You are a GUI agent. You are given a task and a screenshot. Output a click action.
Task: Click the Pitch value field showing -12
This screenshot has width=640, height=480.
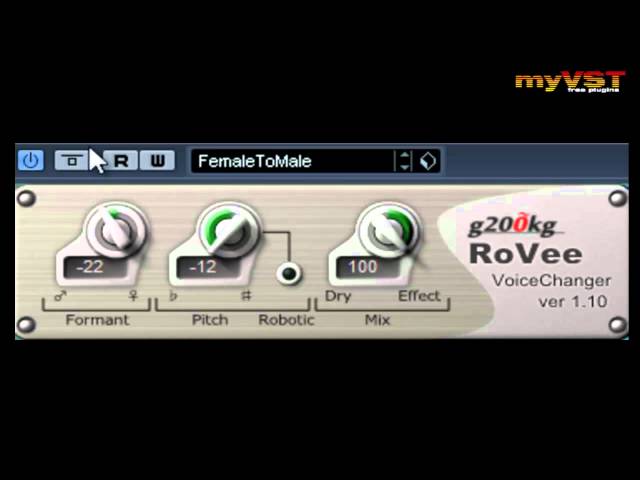tap(208, 267)
